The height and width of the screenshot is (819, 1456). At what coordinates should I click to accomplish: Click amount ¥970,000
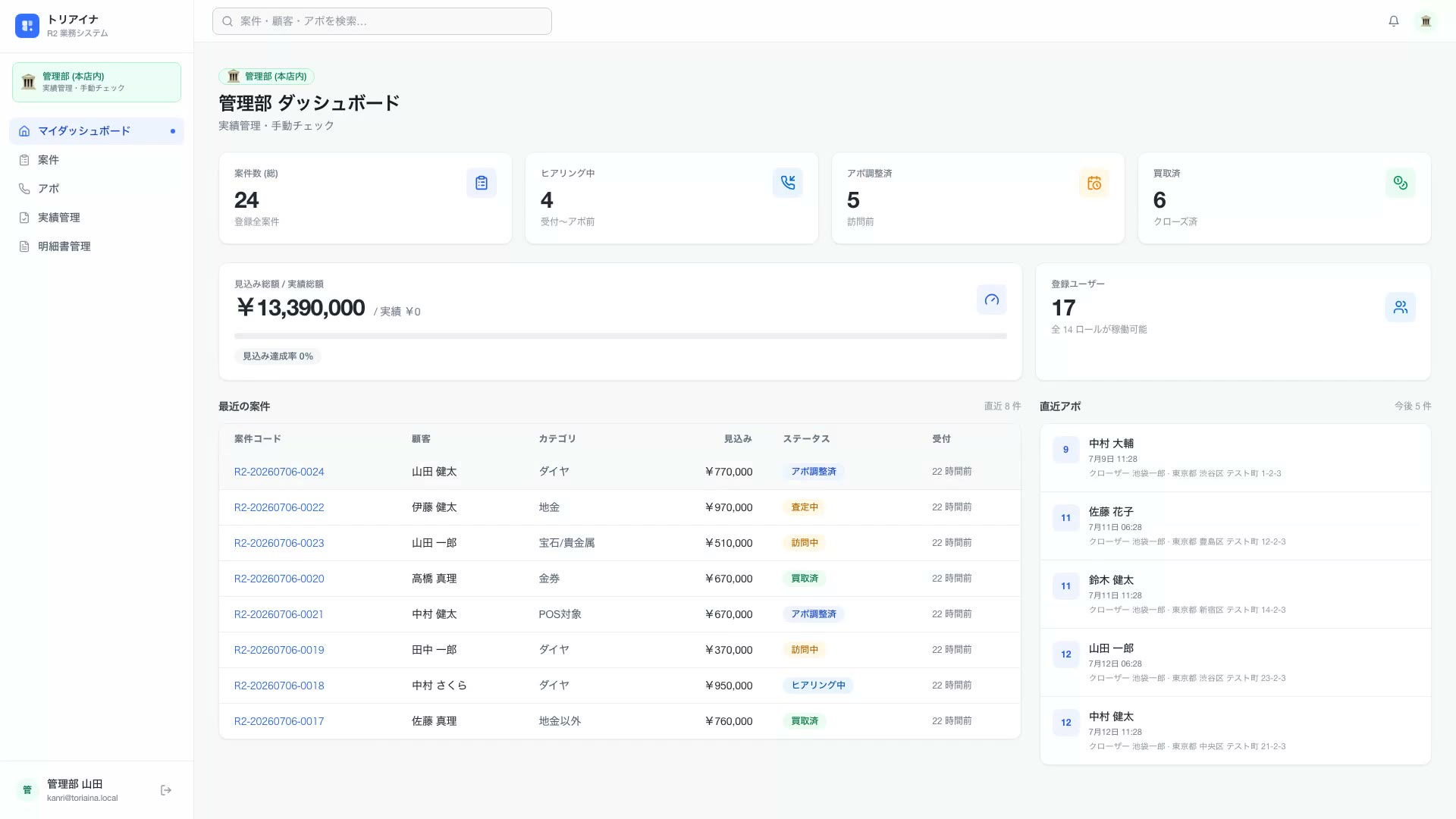(729, 507)
